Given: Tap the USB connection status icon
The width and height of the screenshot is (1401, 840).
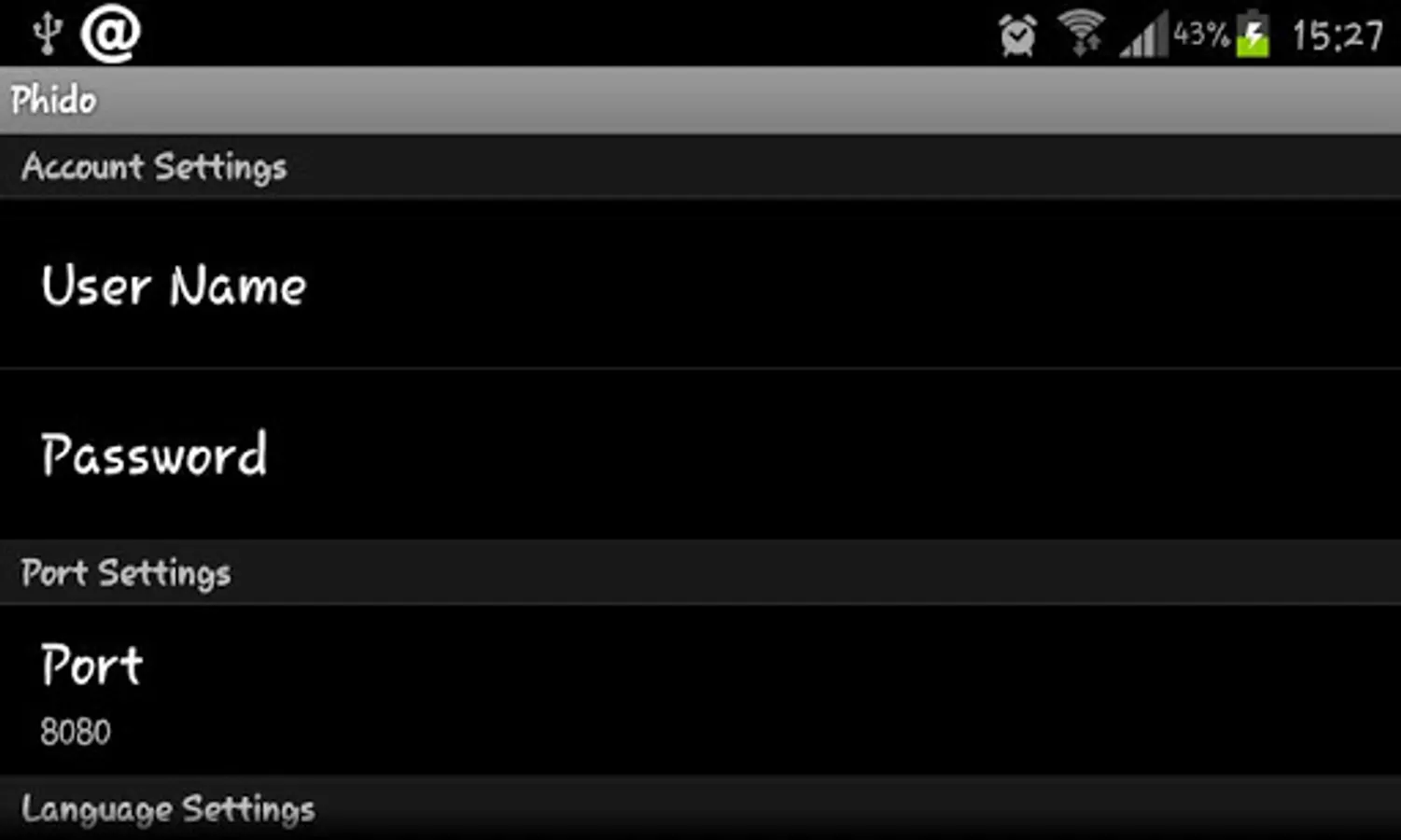Looking at the screenshot, I should click(x=47, y=34).
